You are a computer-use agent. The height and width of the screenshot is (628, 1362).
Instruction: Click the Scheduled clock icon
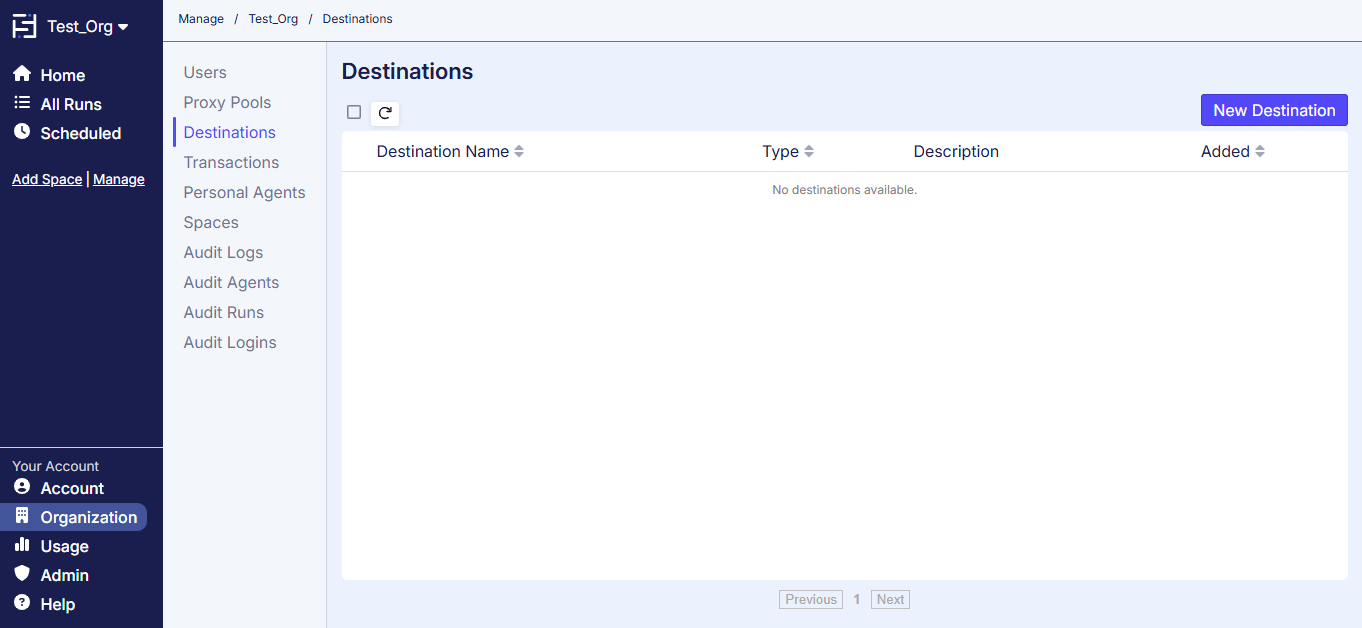22,132
